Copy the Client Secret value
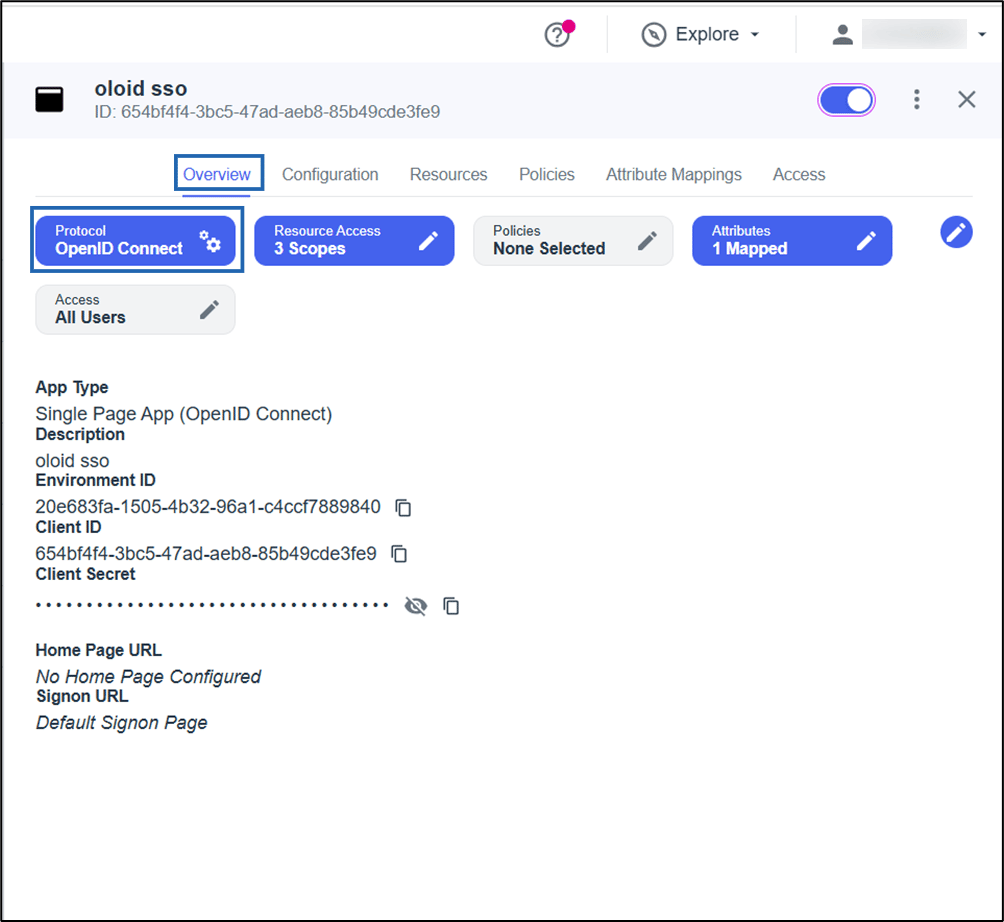Screen dimensions: 1004x922 click(451, 605)
